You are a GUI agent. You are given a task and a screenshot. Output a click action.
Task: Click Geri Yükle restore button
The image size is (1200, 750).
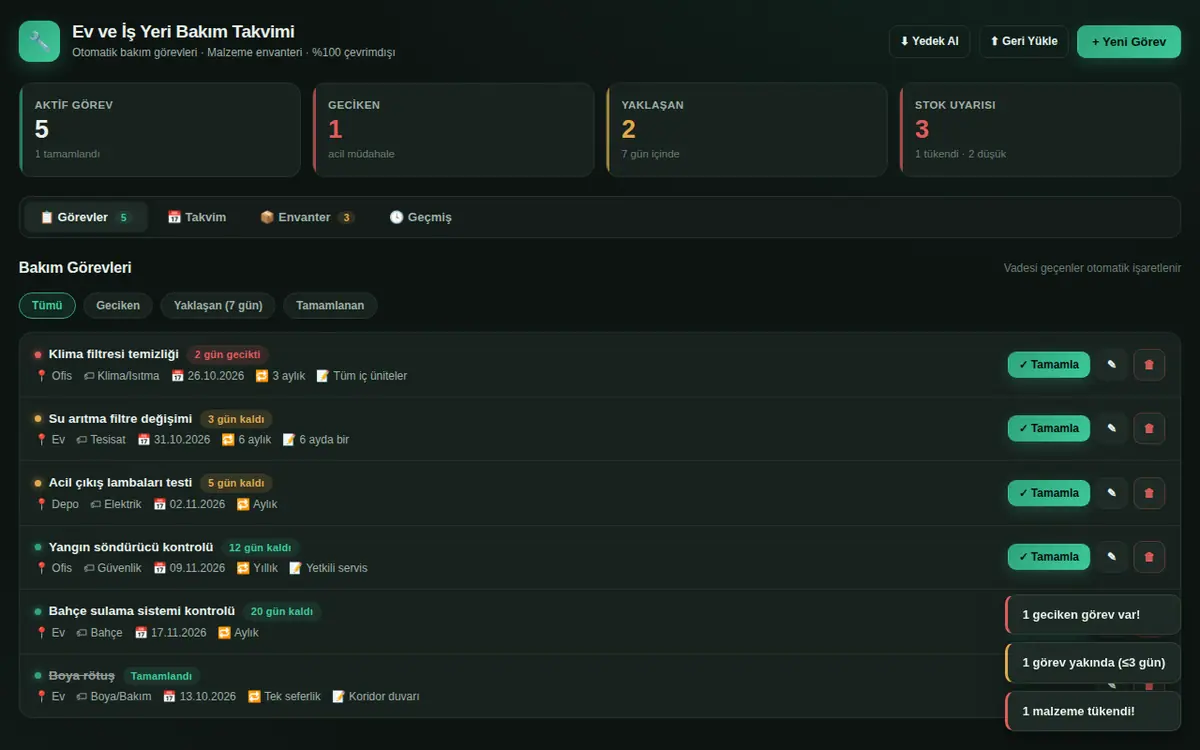1024,42
